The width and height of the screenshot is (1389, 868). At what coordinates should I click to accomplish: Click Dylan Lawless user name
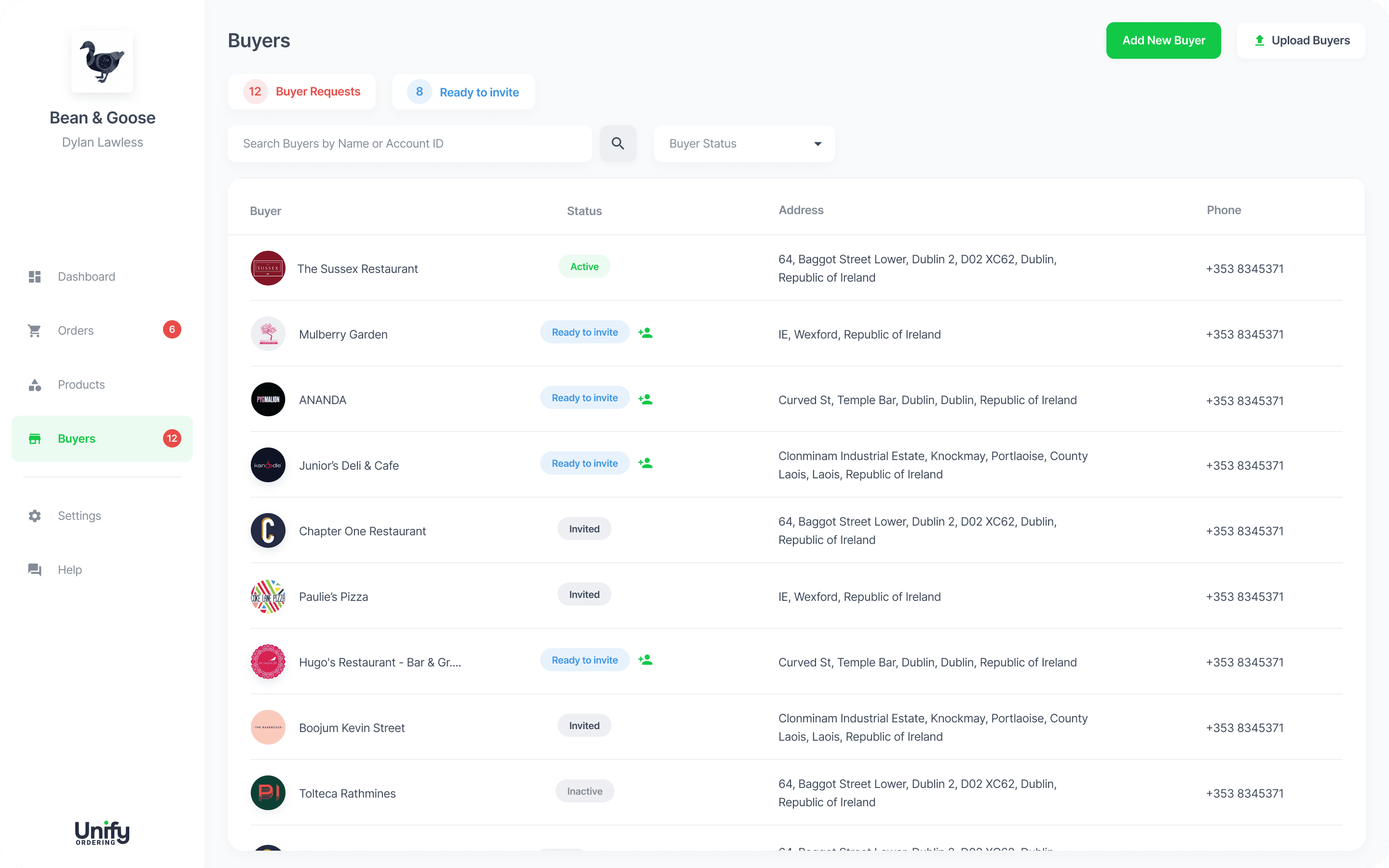click(102, 142)
